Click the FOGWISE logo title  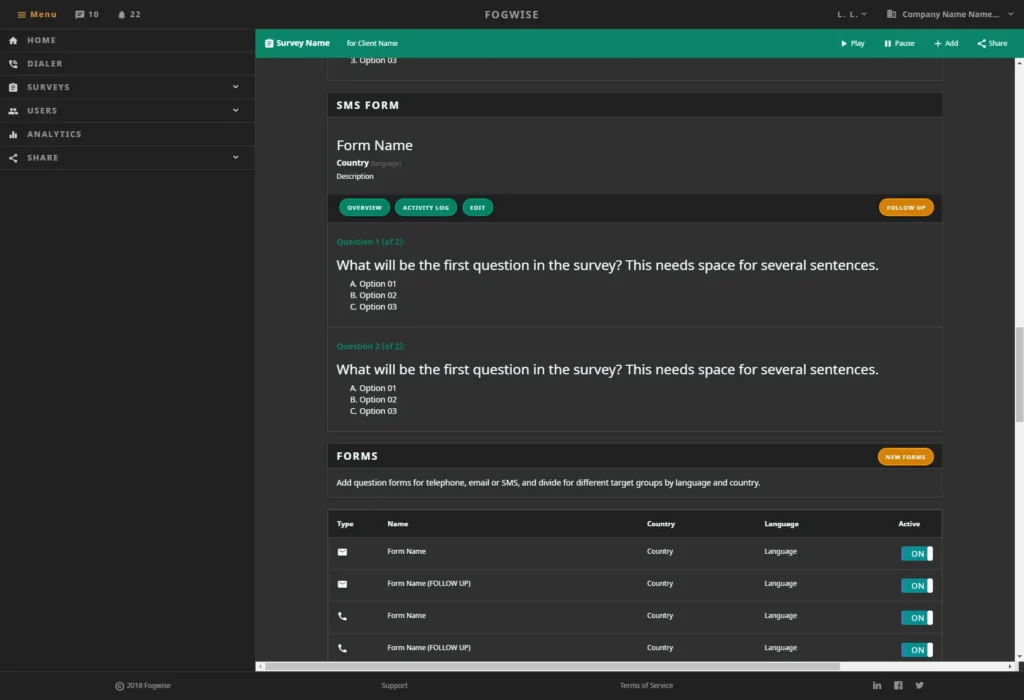(511, 14)
